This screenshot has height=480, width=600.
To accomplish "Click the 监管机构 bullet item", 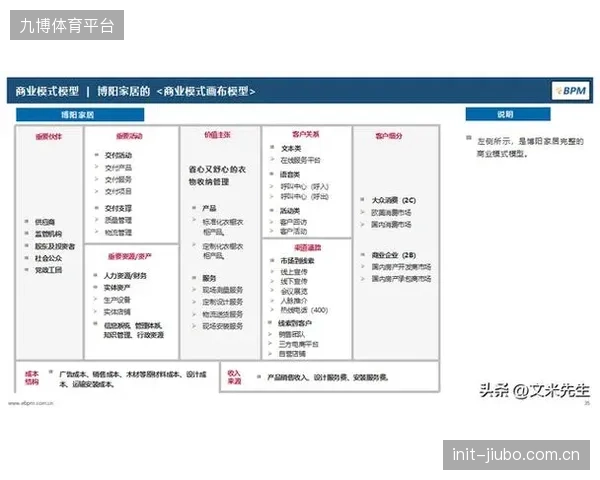I will pos(48,233).
